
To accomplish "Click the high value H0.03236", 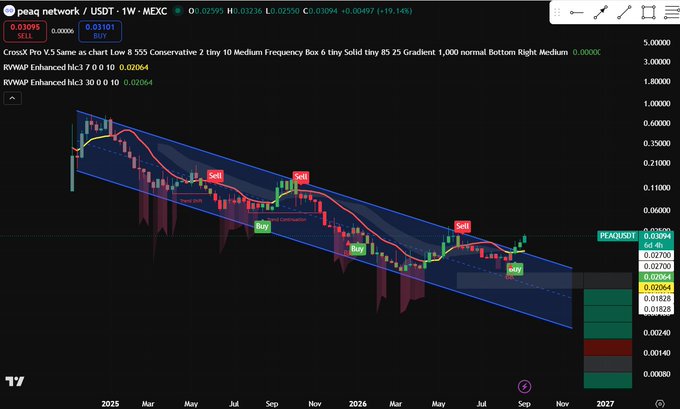I will [x=245, y=11].
